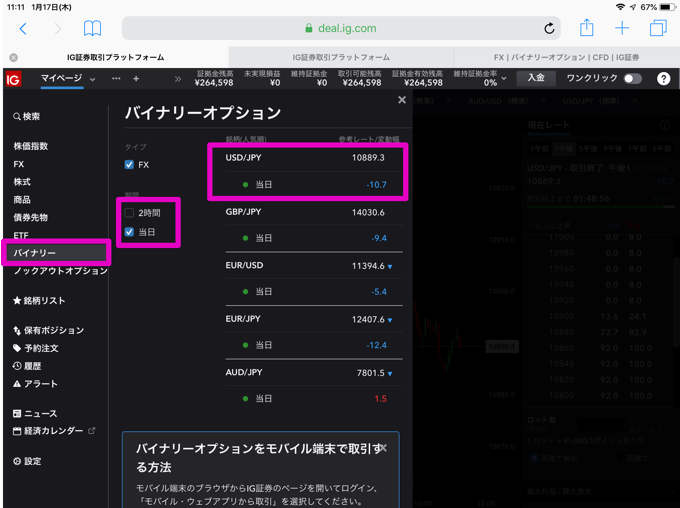
Task: Open ニュース news
Action: coord(35,414)
